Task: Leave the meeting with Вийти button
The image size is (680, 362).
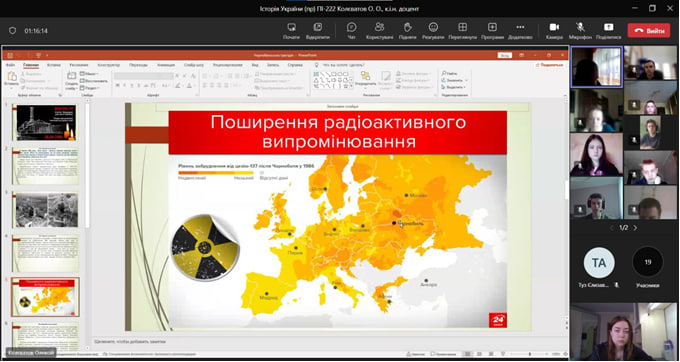Action: tap(649, 31)
